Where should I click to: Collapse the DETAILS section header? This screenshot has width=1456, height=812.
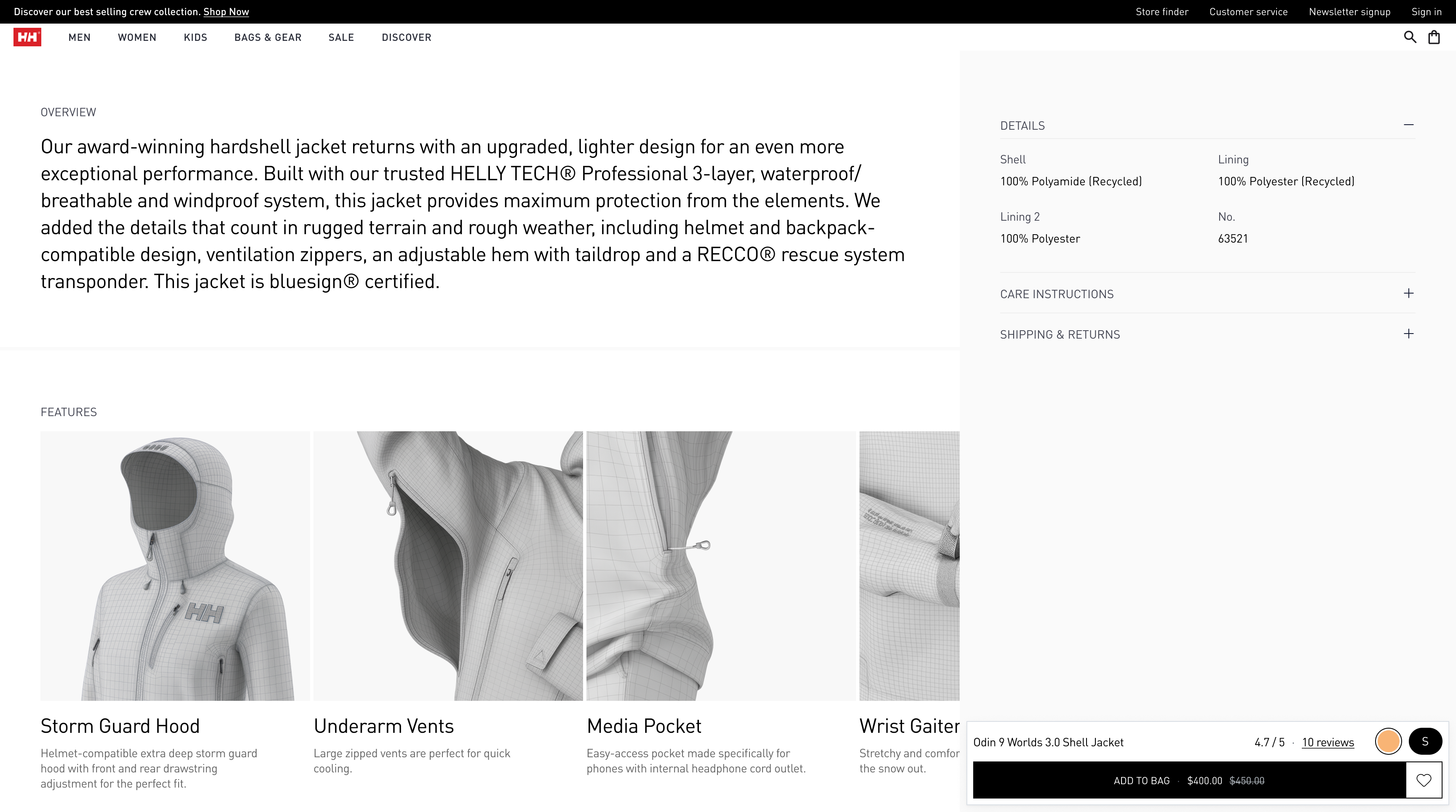pyautogui.click(x=1022, y=126)
